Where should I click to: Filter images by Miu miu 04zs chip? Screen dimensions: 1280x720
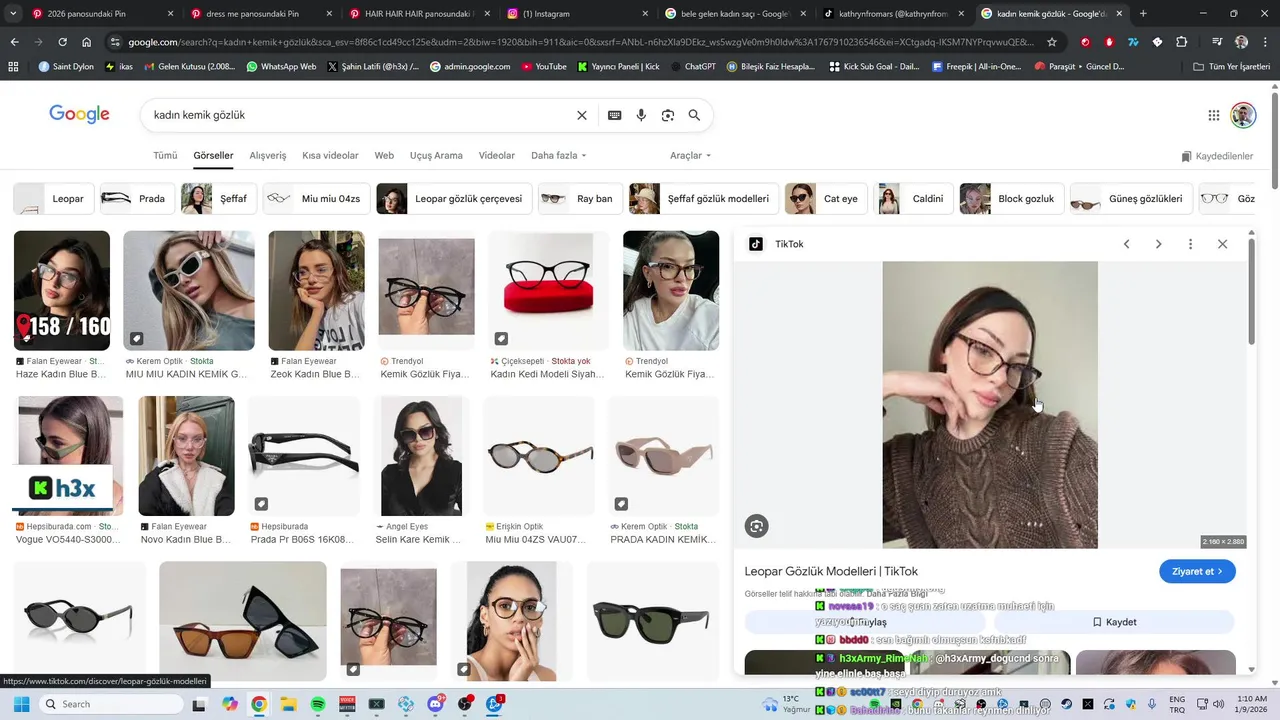[316, 199]
